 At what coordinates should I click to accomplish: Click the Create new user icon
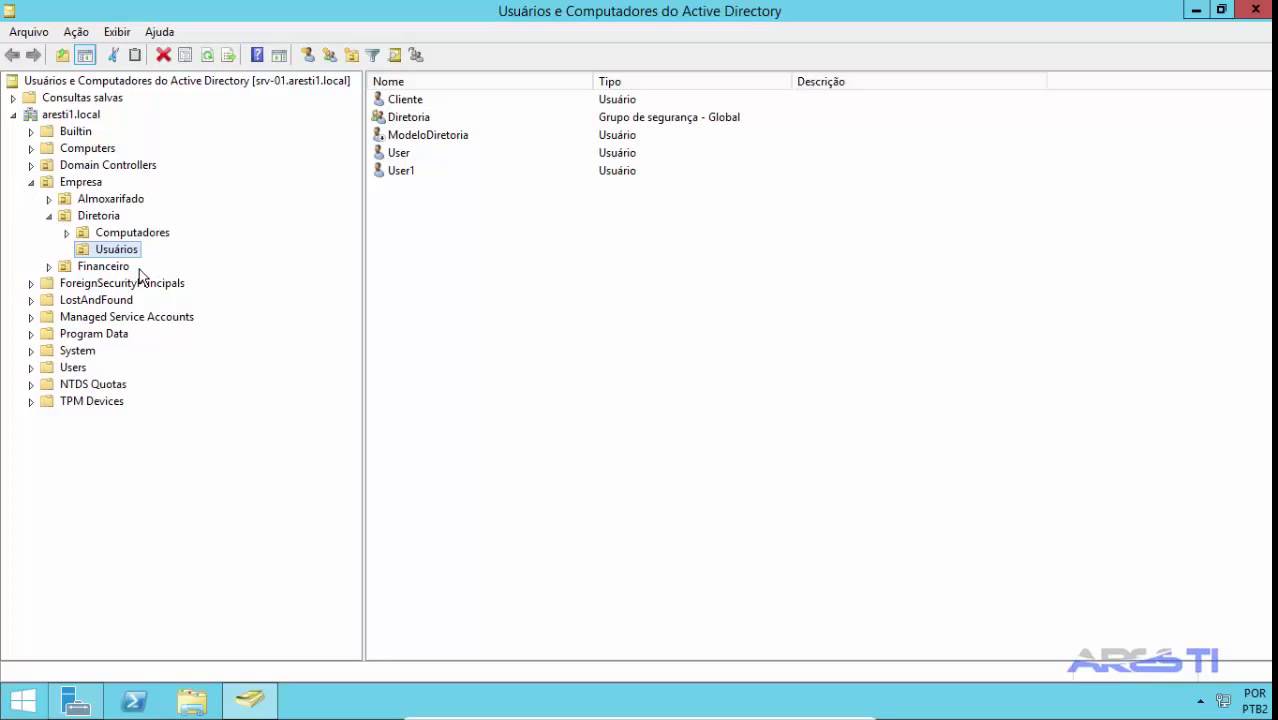pyautogui.click(x=307, y=55)
